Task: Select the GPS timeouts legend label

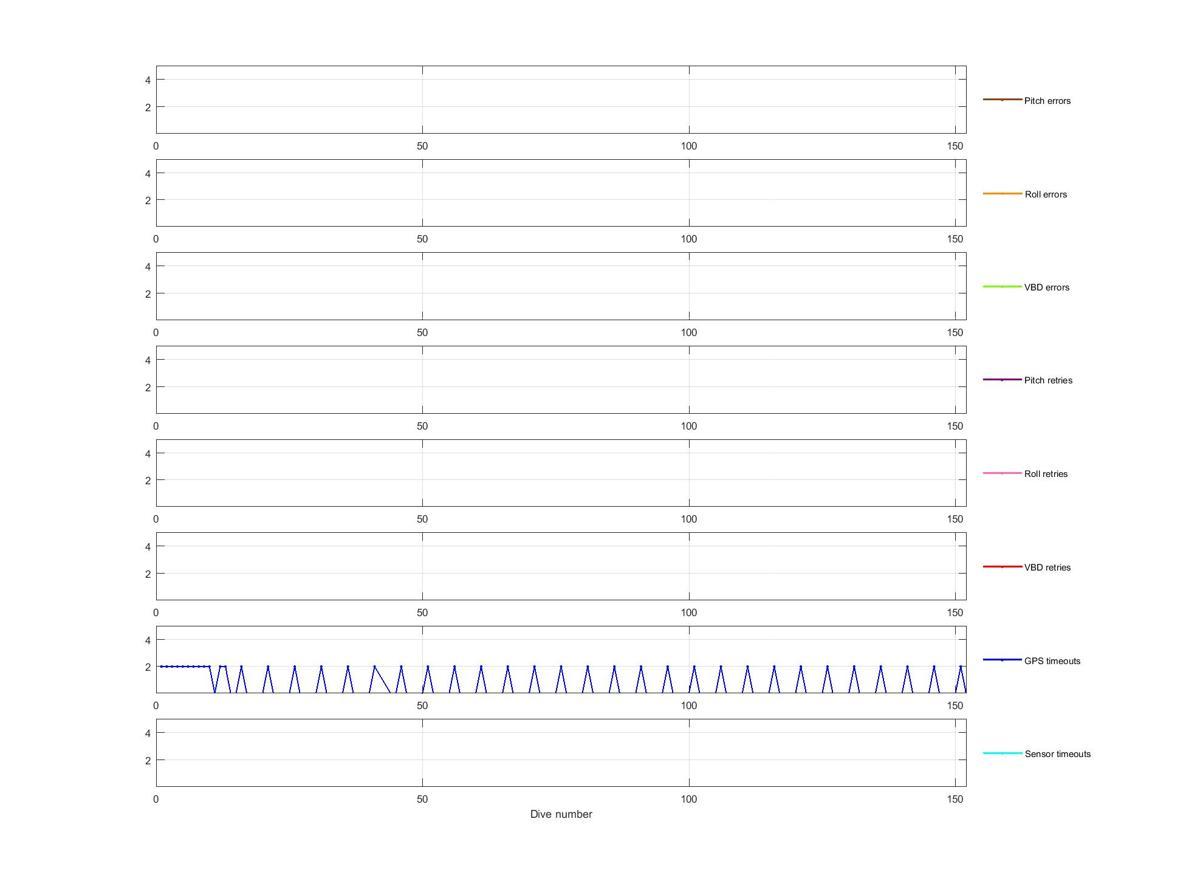Action: pos(1052,661)
